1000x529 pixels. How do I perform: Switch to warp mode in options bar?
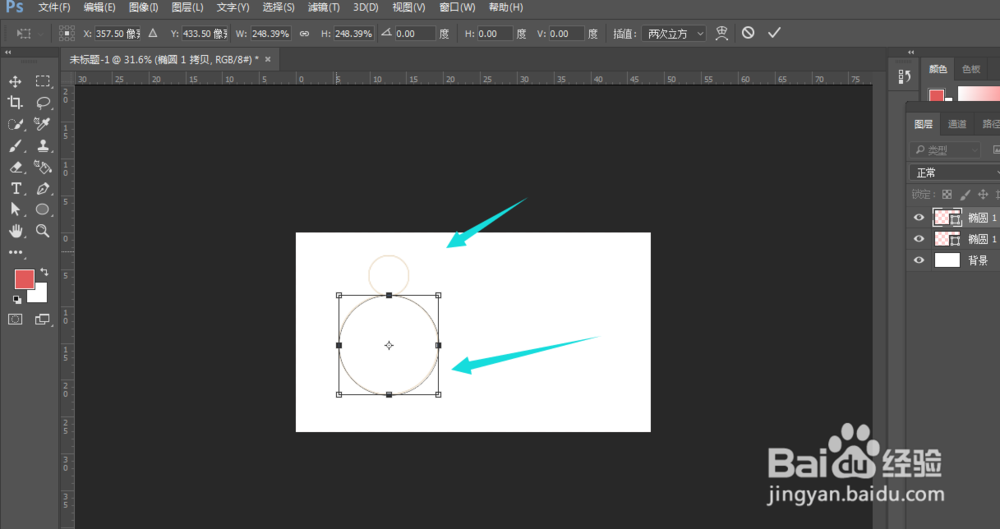(721, 33)
